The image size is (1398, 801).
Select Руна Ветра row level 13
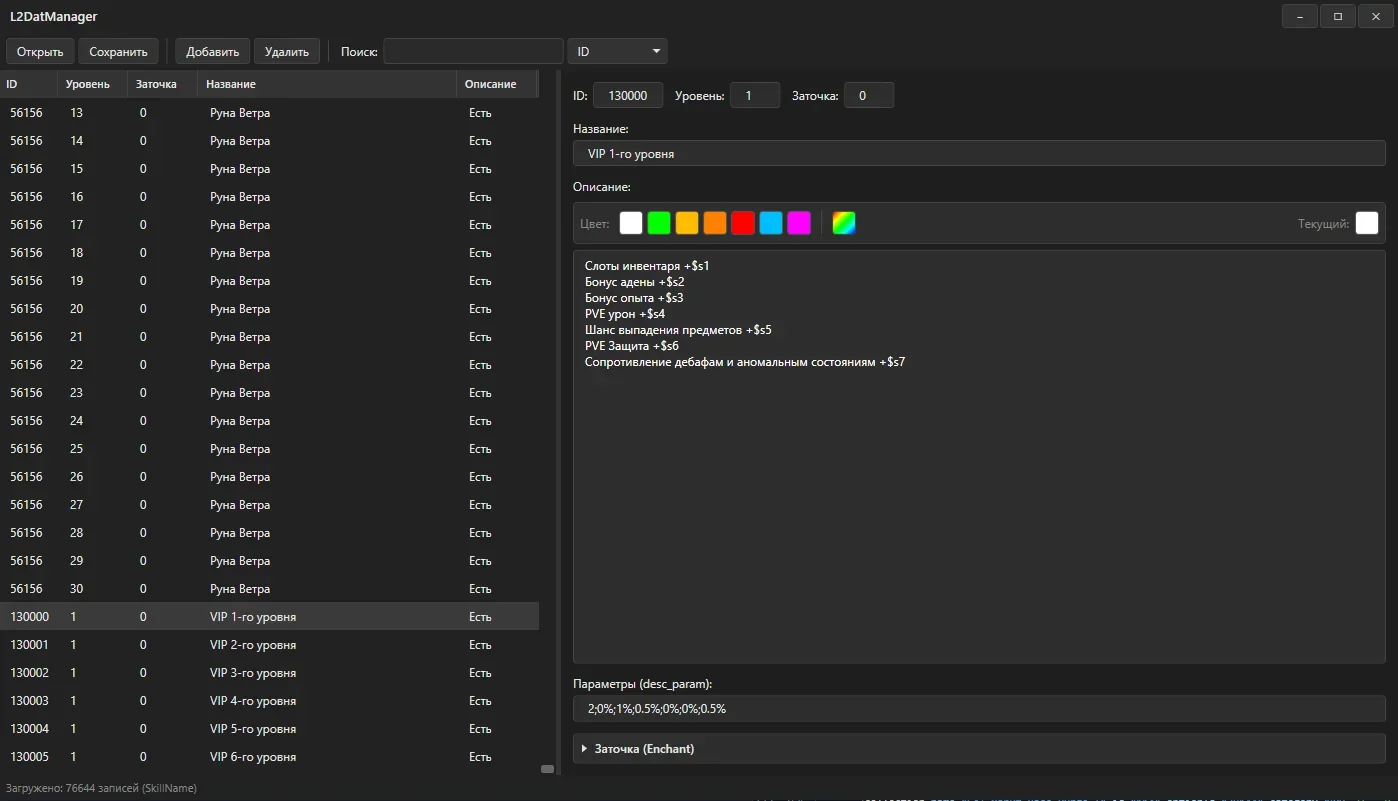269,112
